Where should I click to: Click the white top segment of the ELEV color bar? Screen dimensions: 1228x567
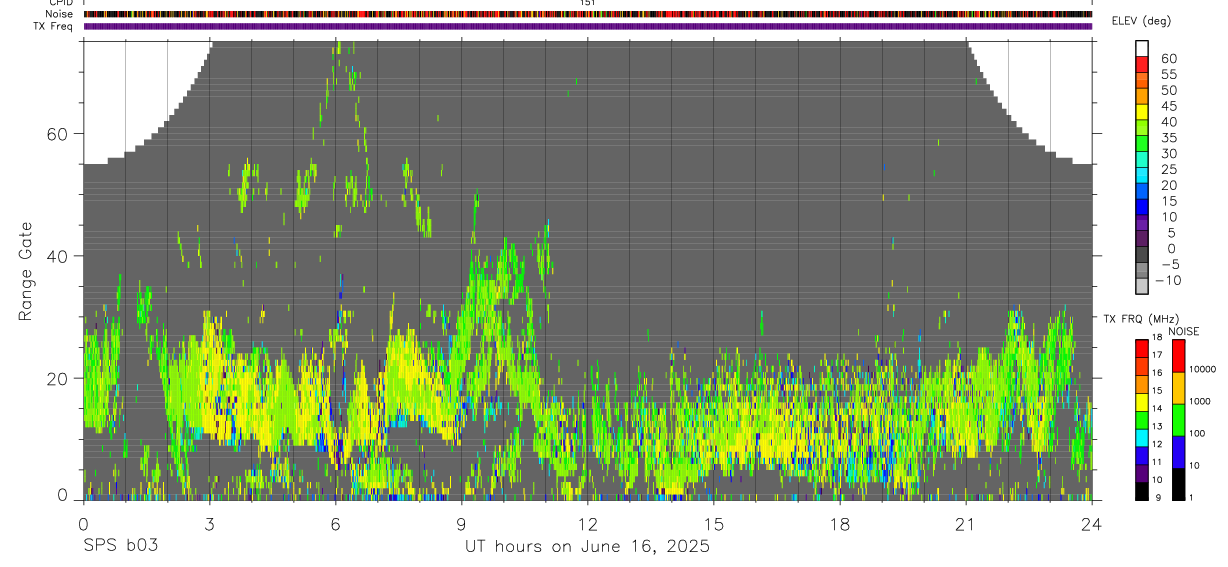[1142, 47]
